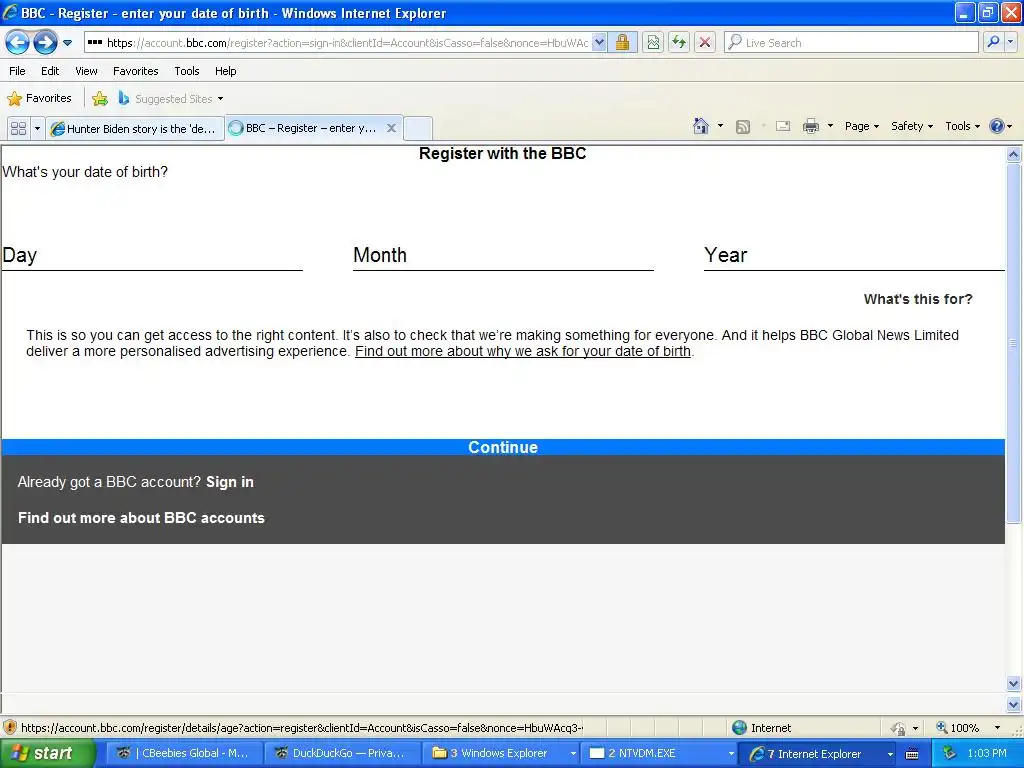
Task: Toggle the Compatibility View icon
Action: [x=653, y=42]
